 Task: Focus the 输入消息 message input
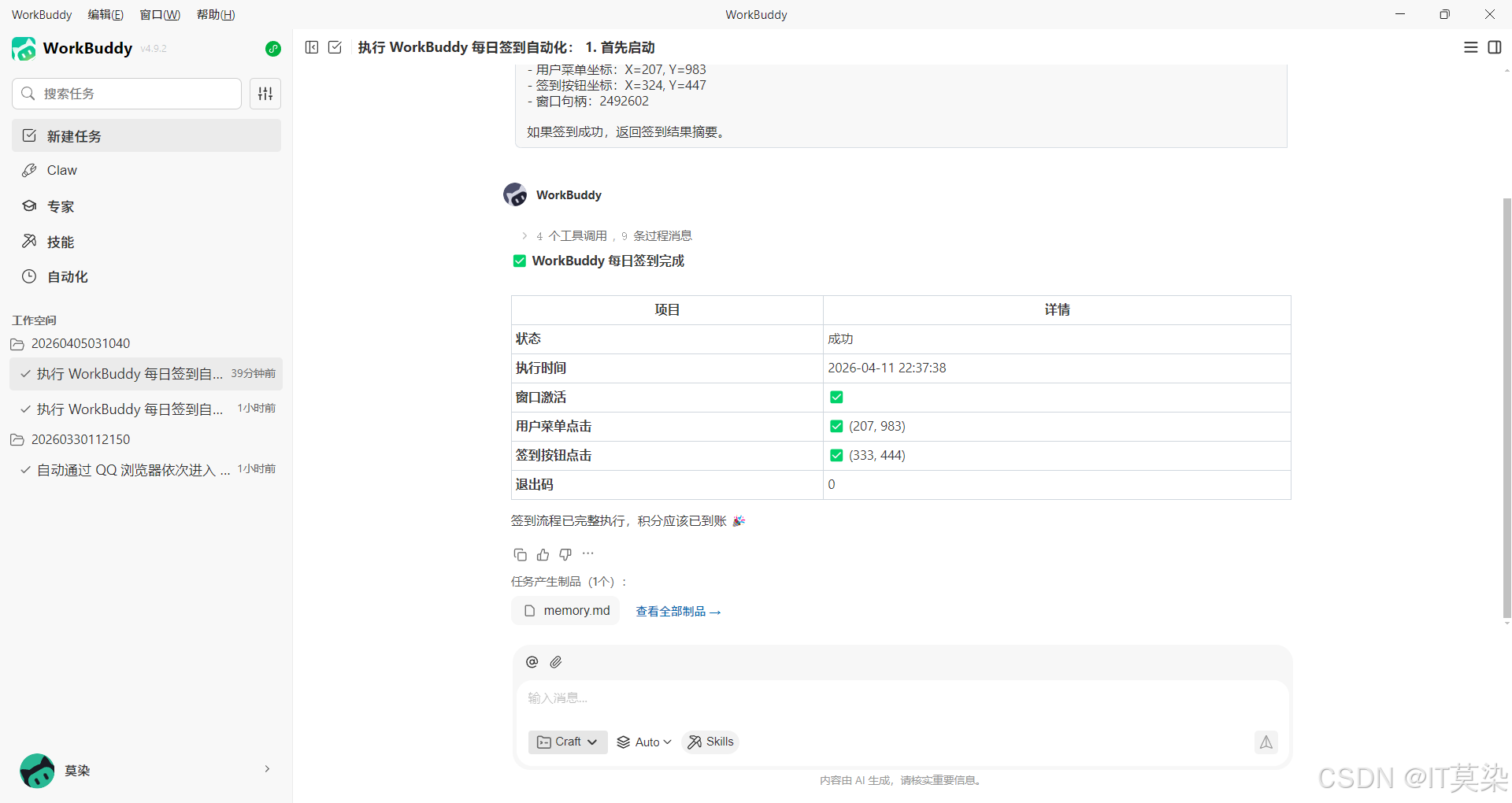[x=902, y=698]
